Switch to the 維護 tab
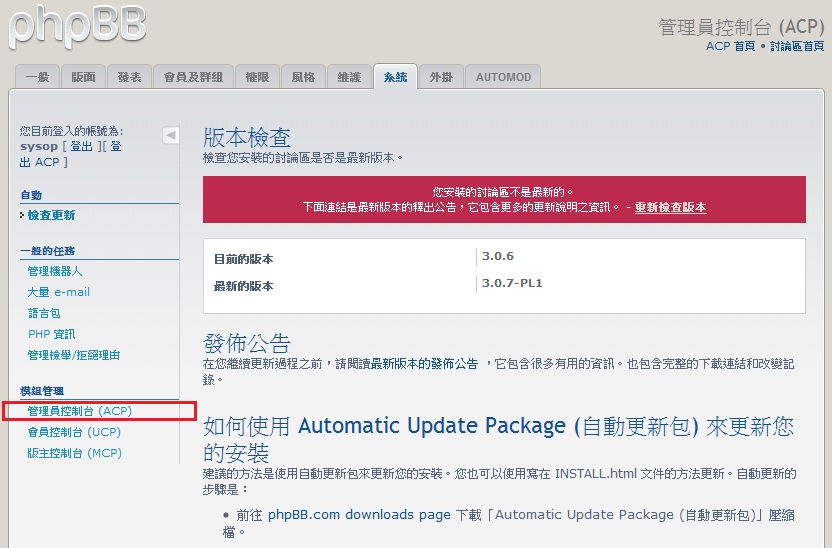 tap(349, 77)
